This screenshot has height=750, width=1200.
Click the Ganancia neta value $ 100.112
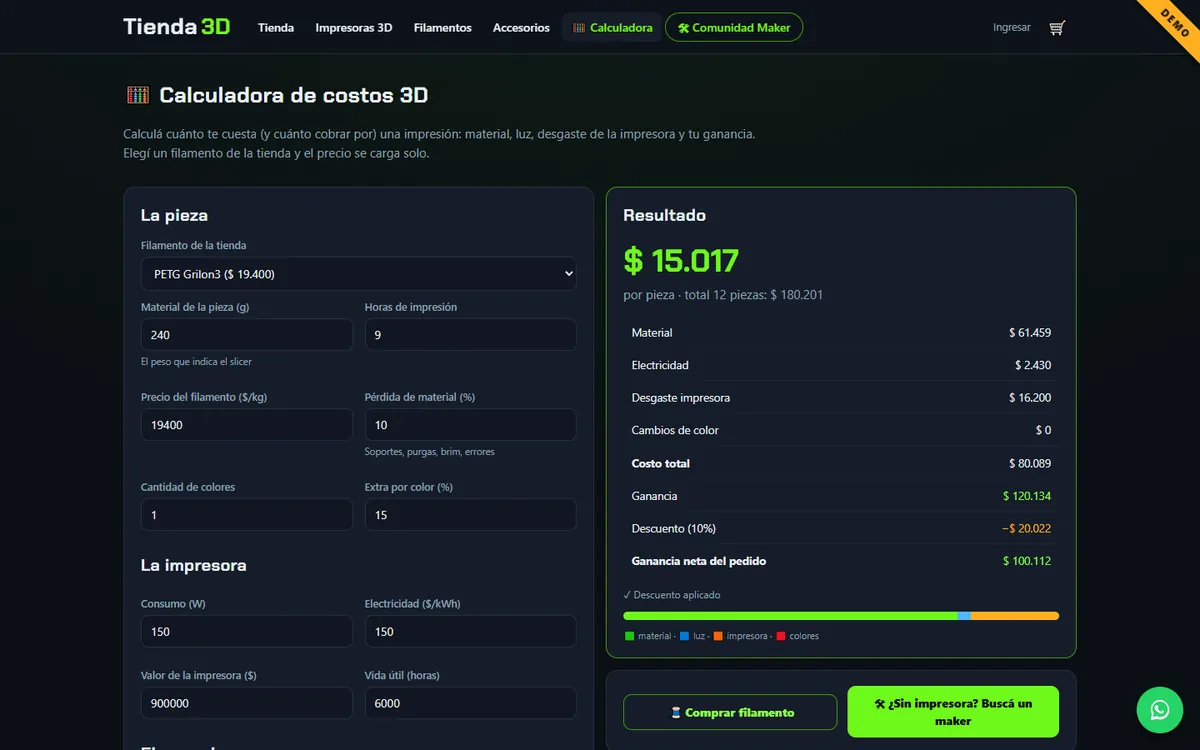[x=1027, y=562]
